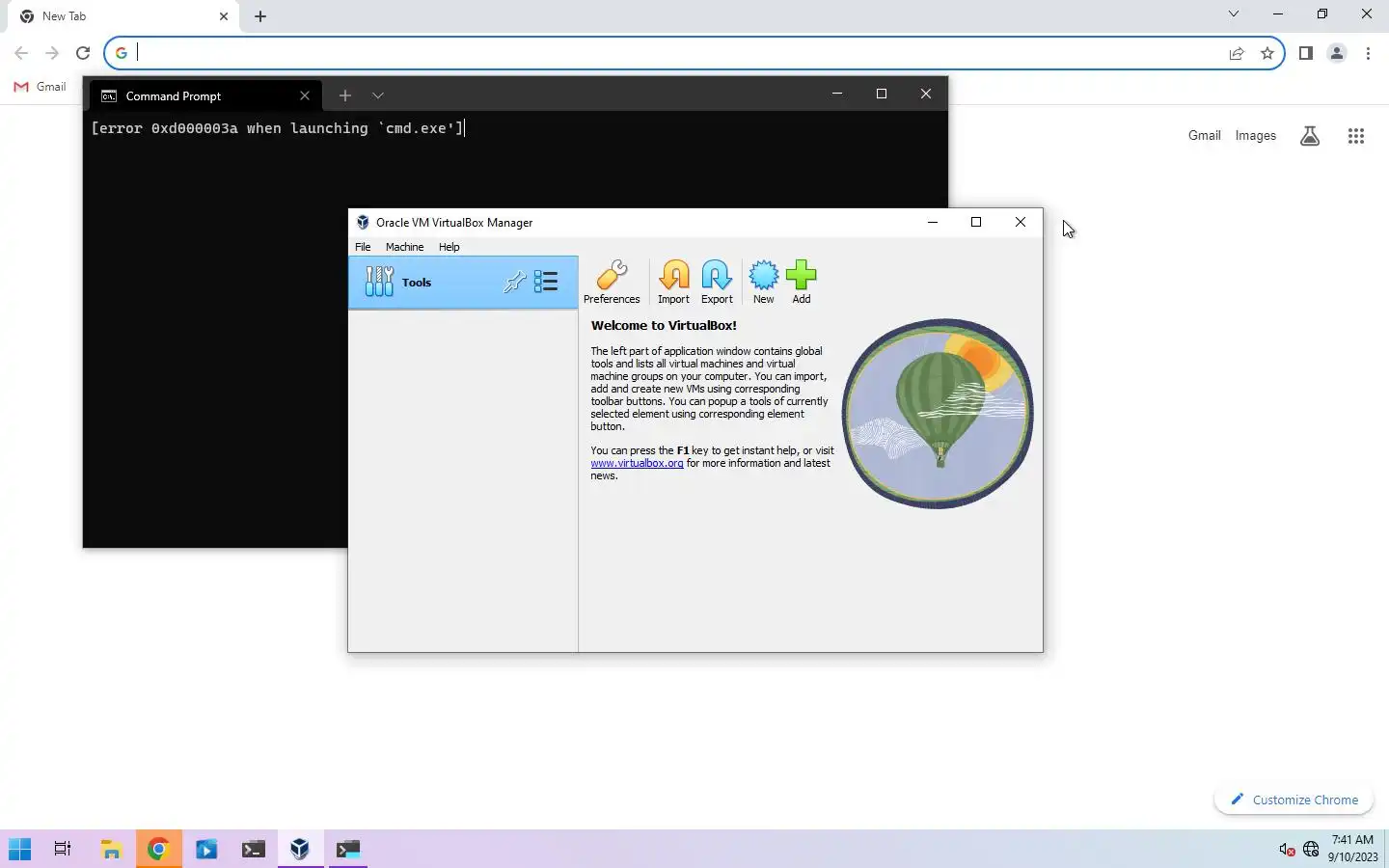Open Windows Start menu

click(19, 850)
